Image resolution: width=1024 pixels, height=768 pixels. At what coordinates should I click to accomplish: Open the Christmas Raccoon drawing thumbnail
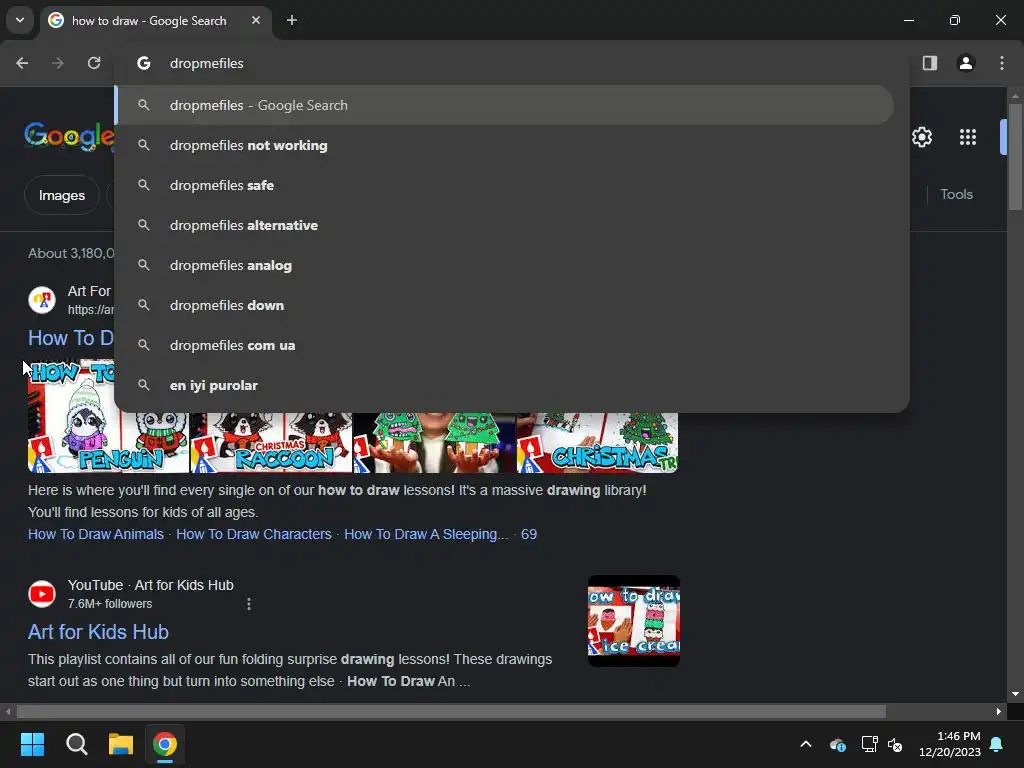click(271, 442)
